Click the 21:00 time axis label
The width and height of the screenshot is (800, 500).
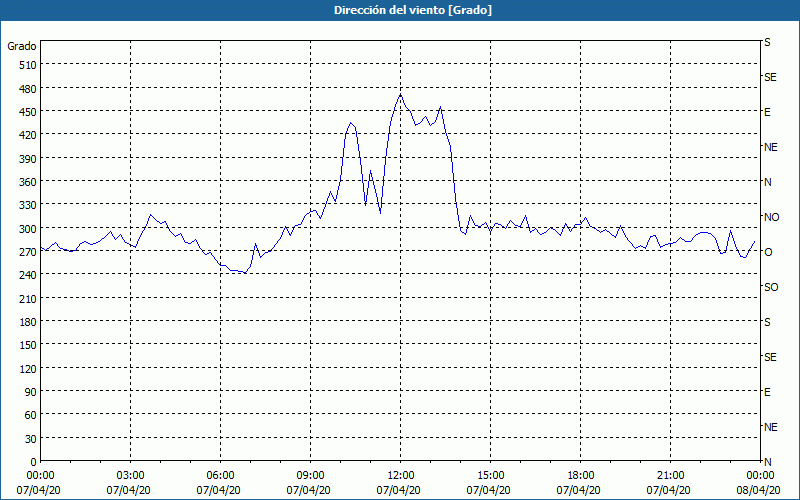coord(670,476)
